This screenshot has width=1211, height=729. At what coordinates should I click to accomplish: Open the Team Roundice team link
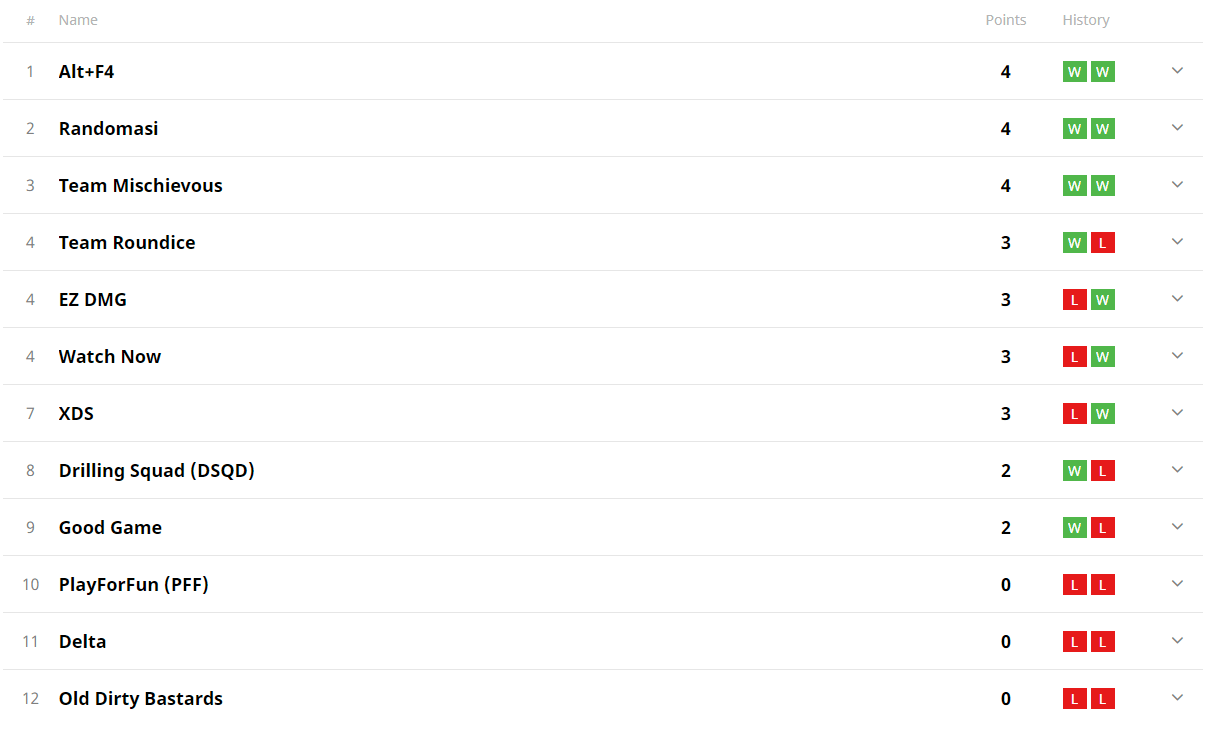coord(127,242)
